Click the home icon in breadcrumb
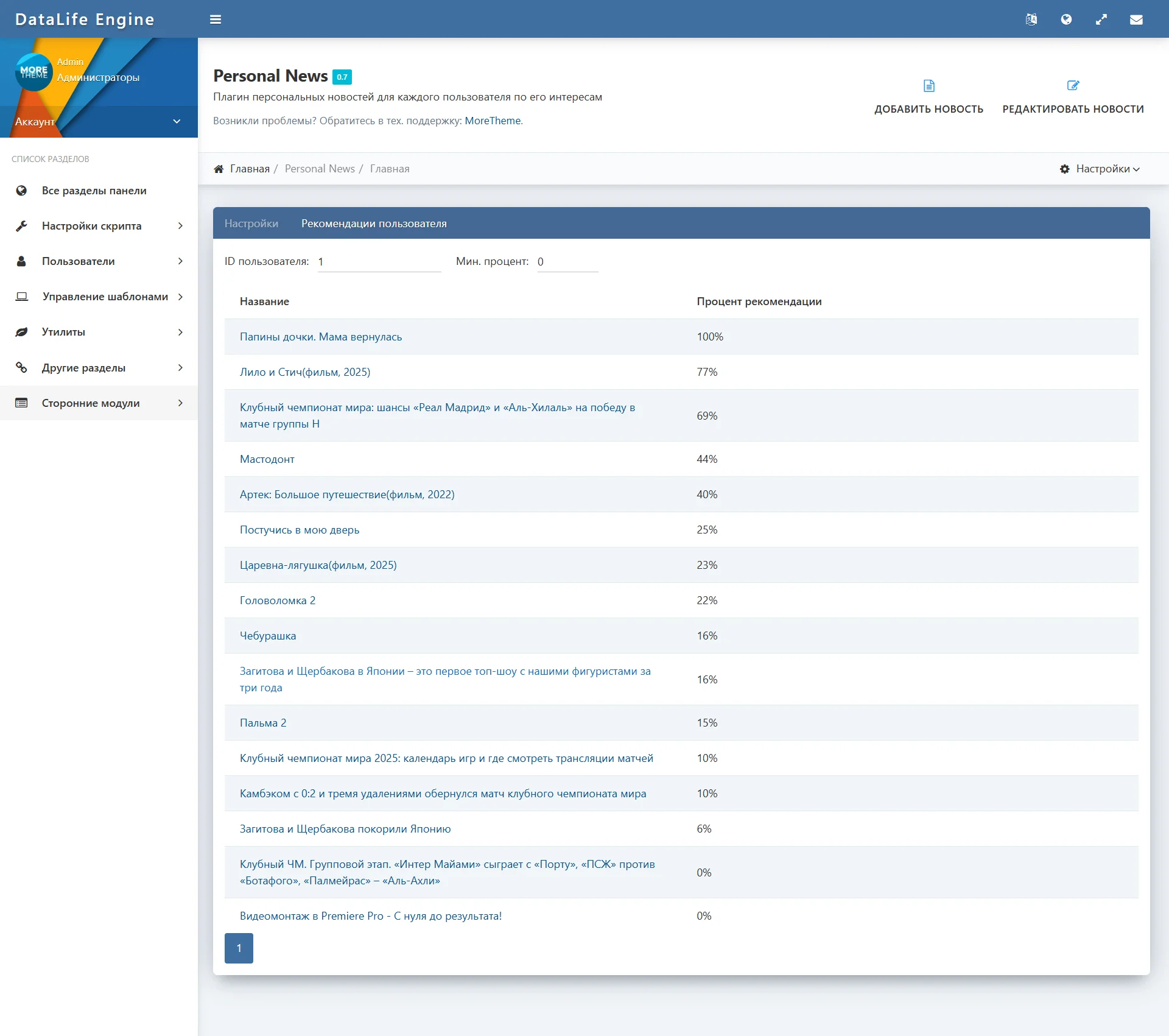The image size is (1169, 1036). (219, 169)
